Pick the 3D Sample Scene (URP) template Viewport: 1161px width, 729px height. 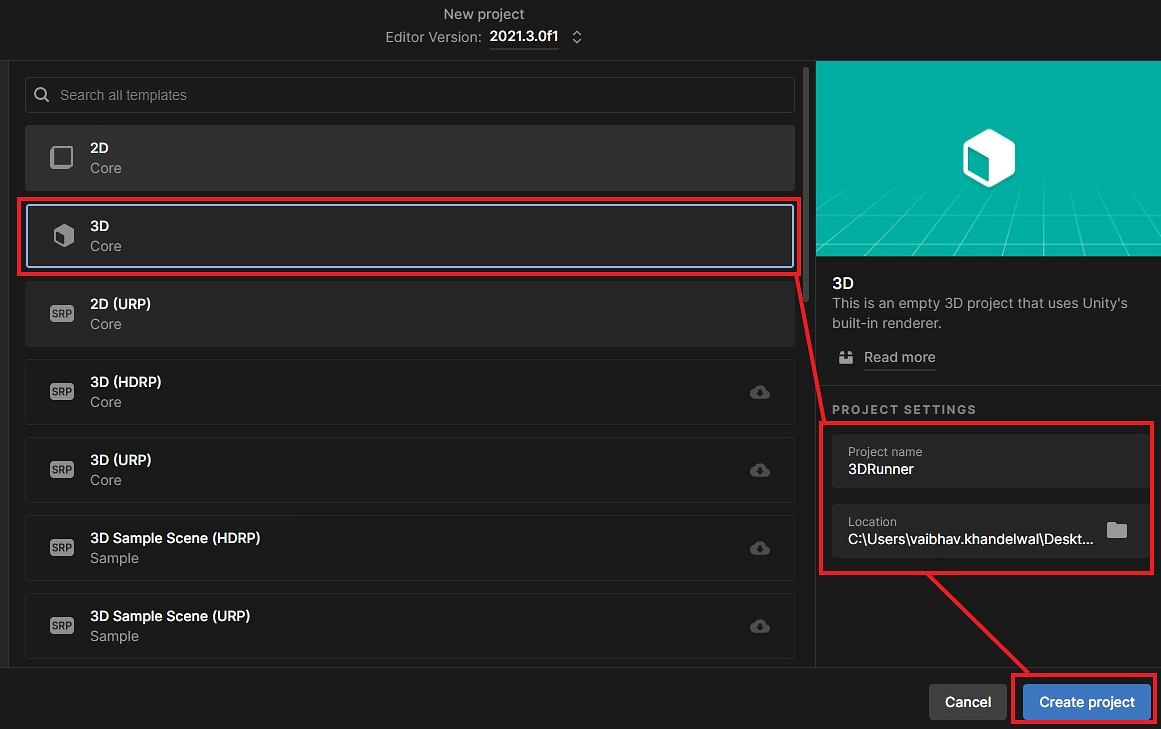(x=409, y=626)
